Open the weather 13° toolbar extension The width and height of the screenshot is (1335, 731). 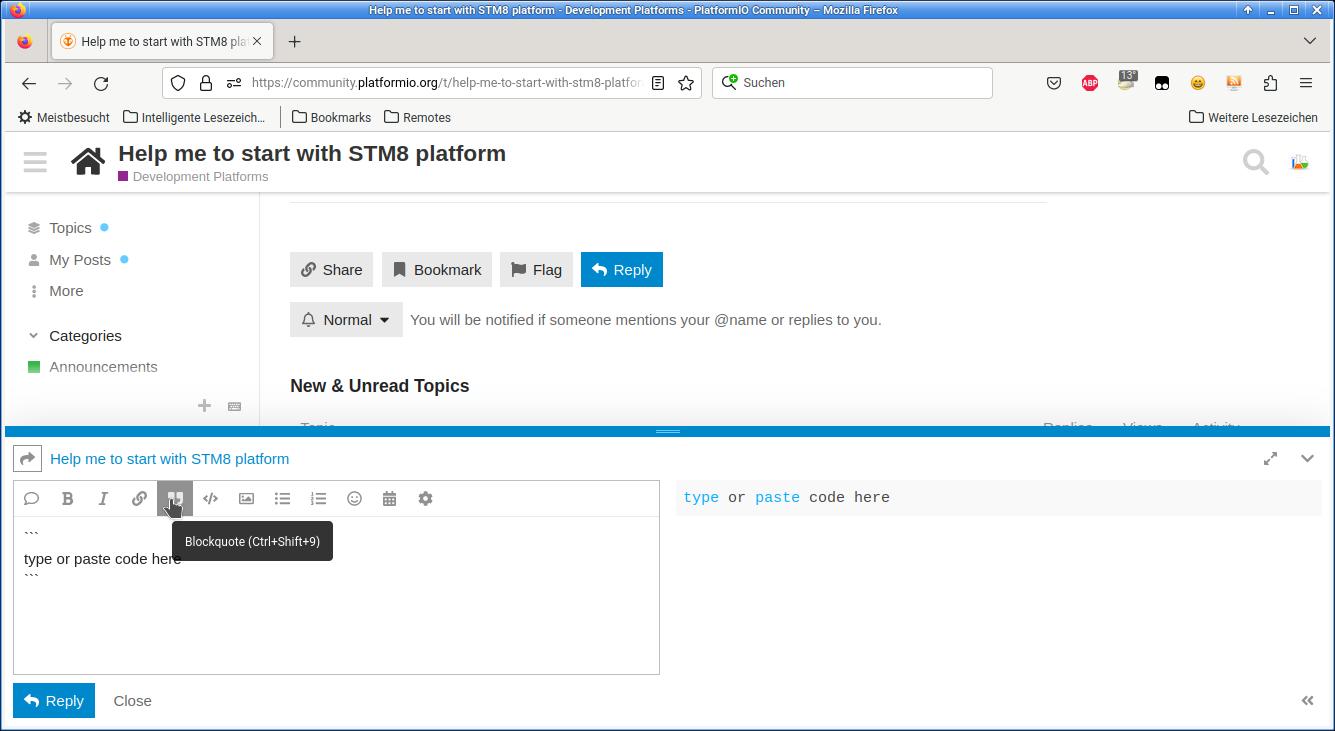coord(1127,82)
